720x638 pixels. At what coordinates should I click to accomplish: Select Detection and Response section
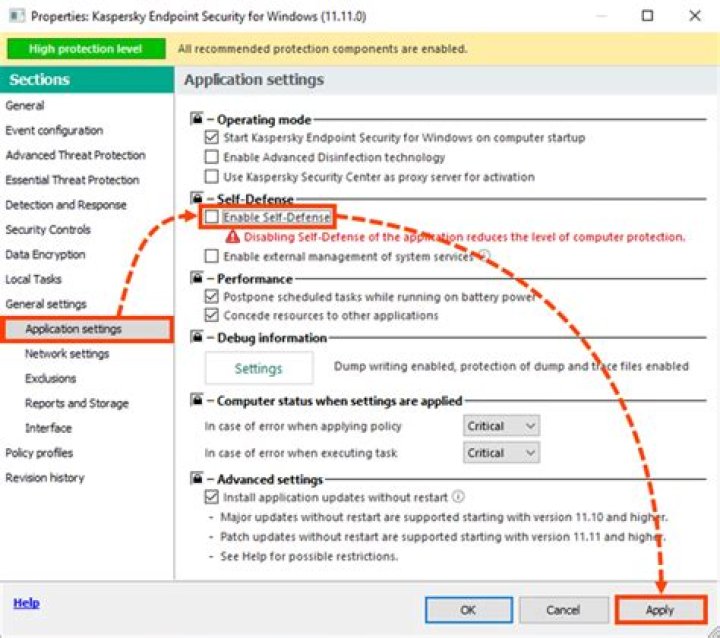[x=66, y=205]
